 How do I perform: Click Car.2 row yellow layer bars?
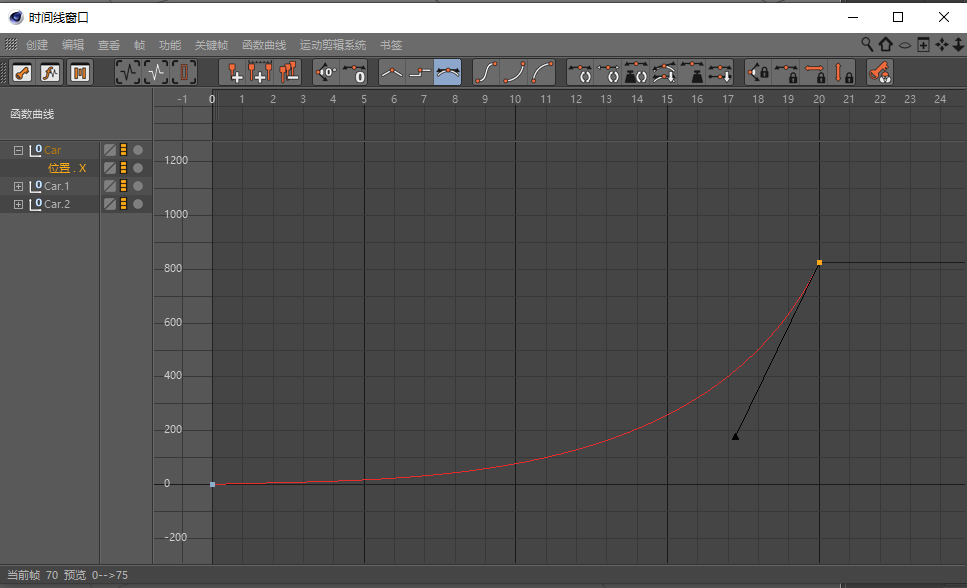pyautogui.click(x=123, y=204)
